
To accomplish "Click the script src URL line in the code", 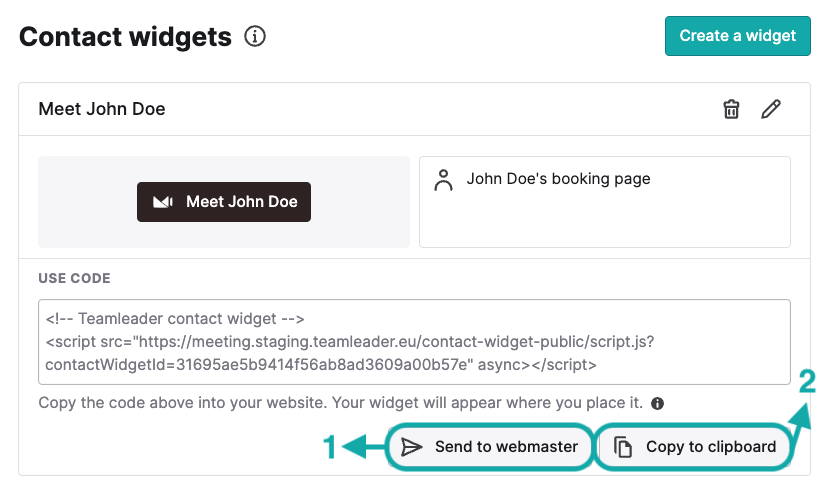I will point(350,342).
